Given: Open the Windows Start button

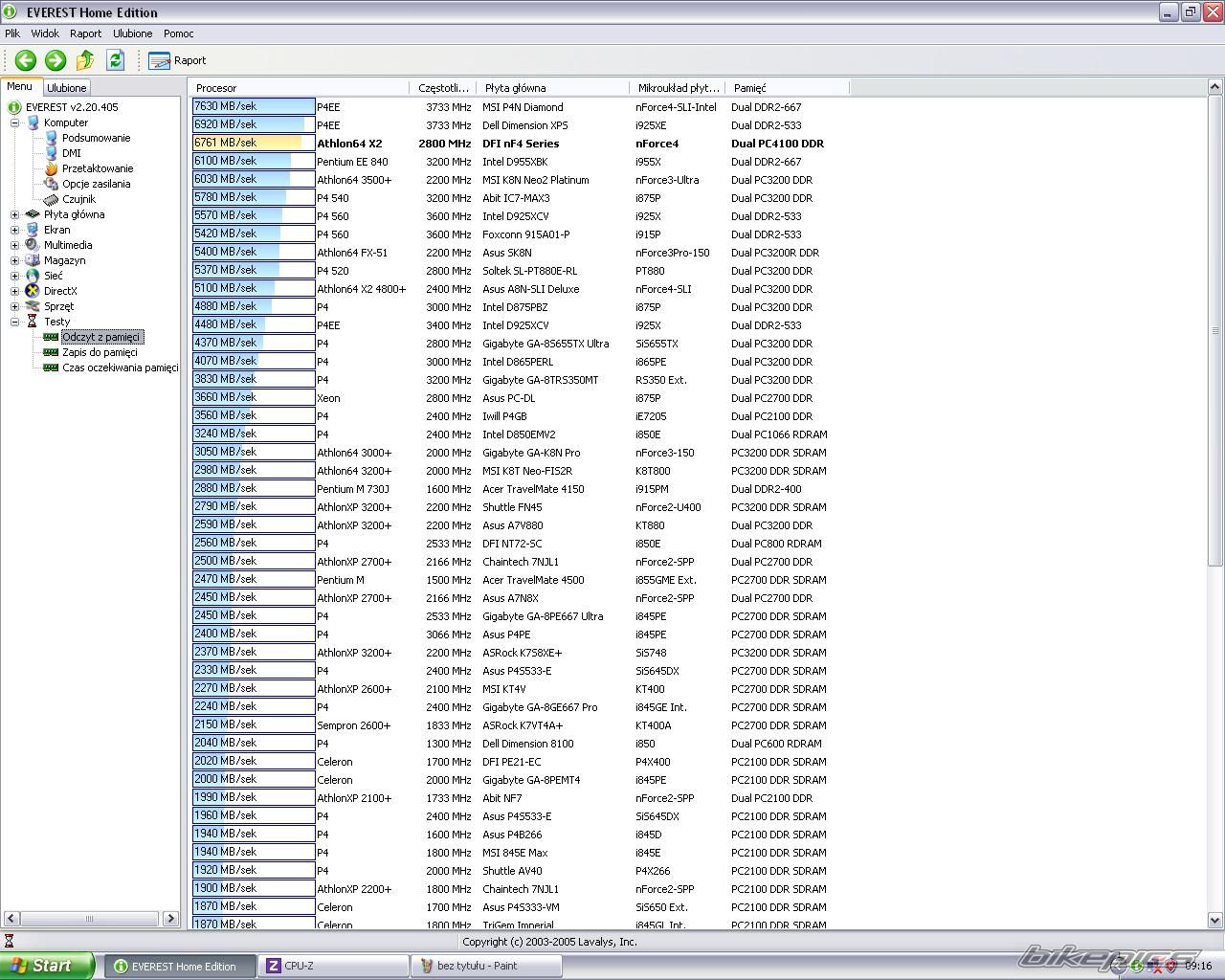Looking at the screenshot, I should [x=47, y=966].
